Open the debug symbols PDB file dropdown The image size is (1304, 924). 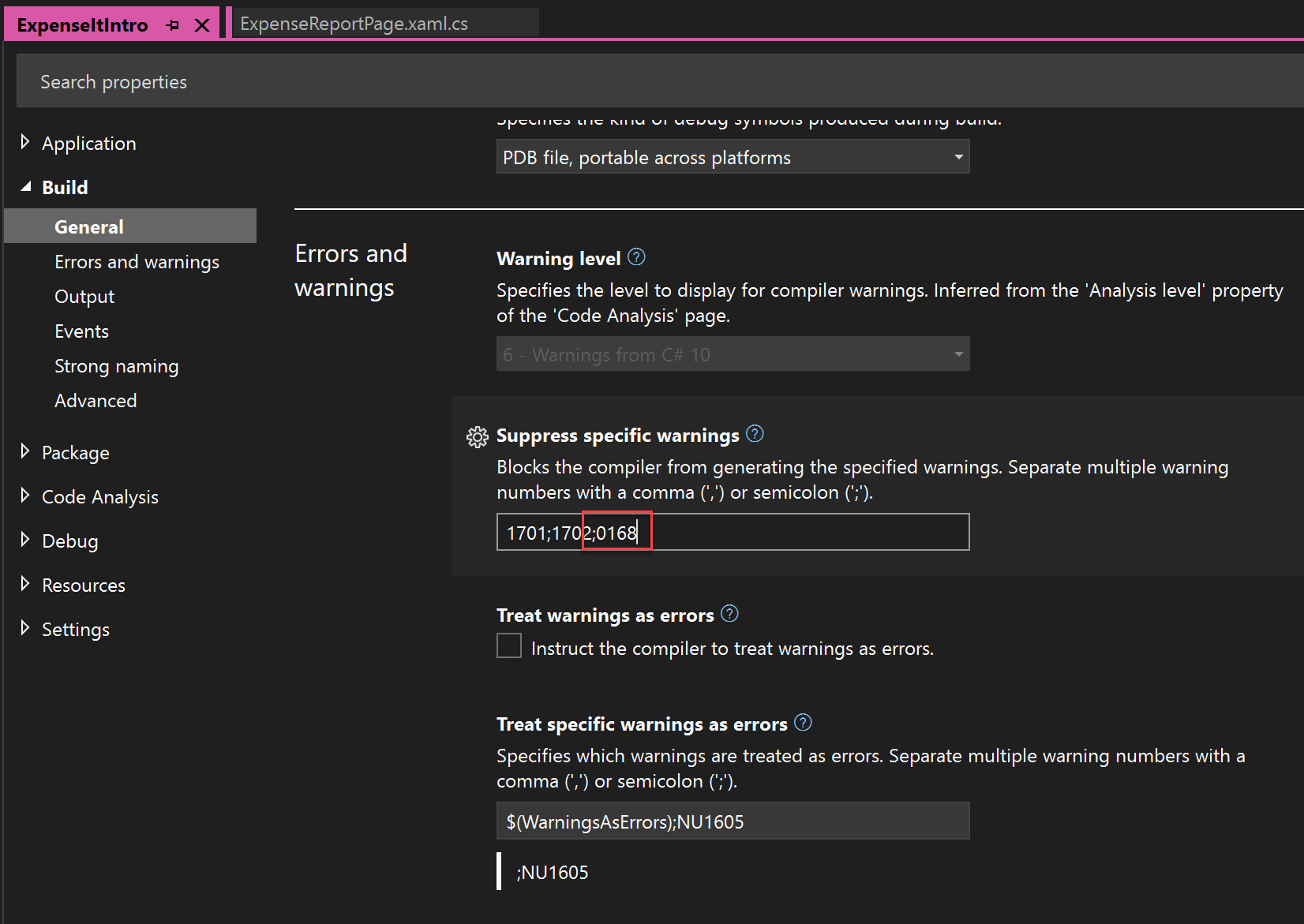(x=732, y=157)
